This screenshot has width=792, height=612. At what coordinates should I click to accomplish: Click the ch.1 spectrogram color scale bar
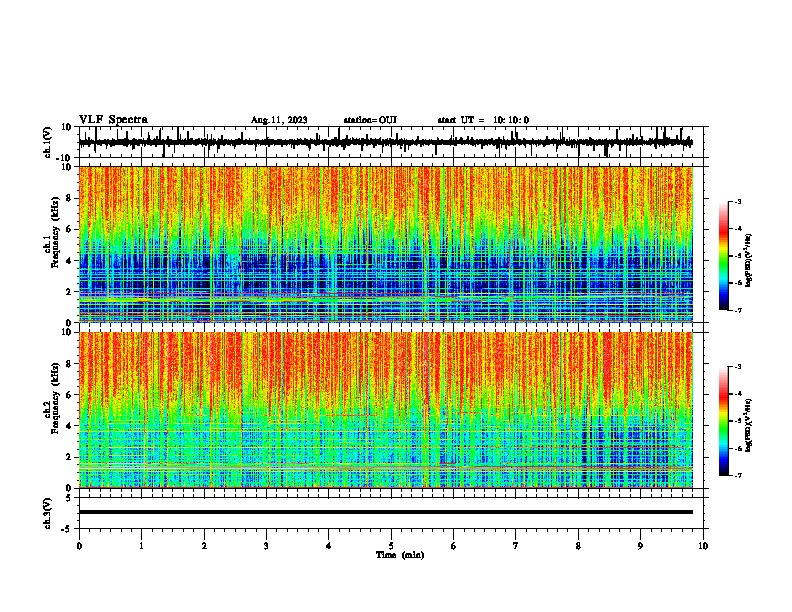tap(724, 256)
